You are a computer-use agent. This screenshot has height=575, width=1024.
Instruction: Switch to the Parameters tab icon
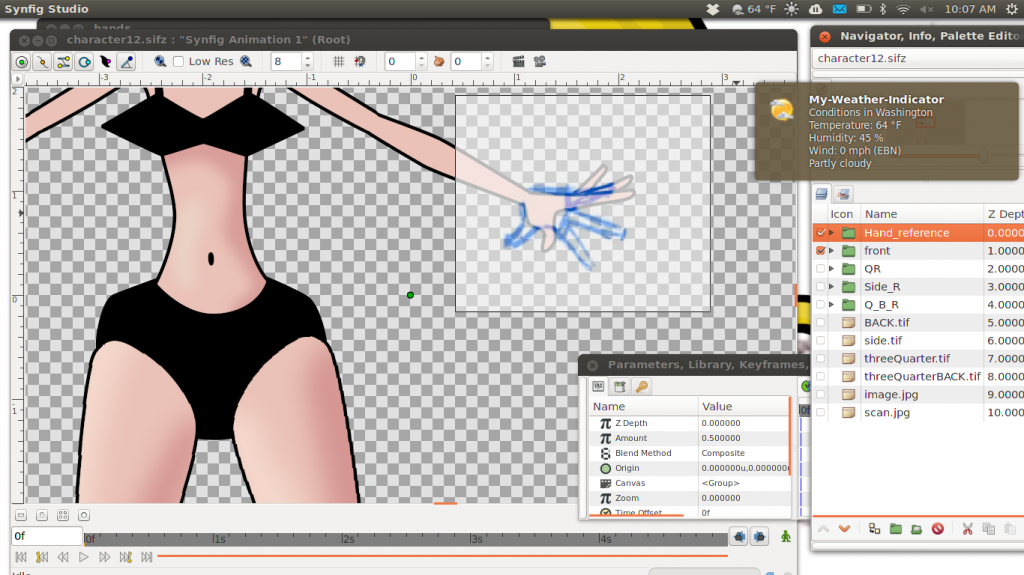598,386
